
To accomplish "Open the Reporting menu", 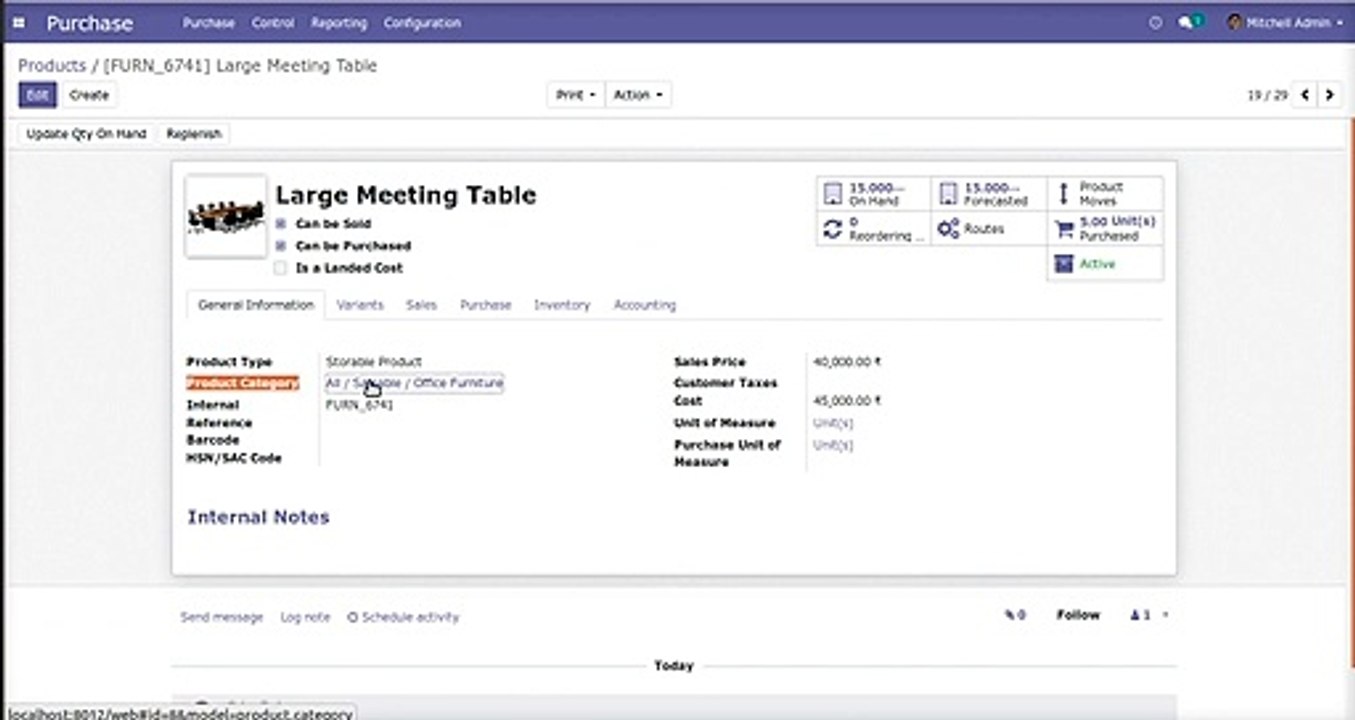I will pos(339,22).
